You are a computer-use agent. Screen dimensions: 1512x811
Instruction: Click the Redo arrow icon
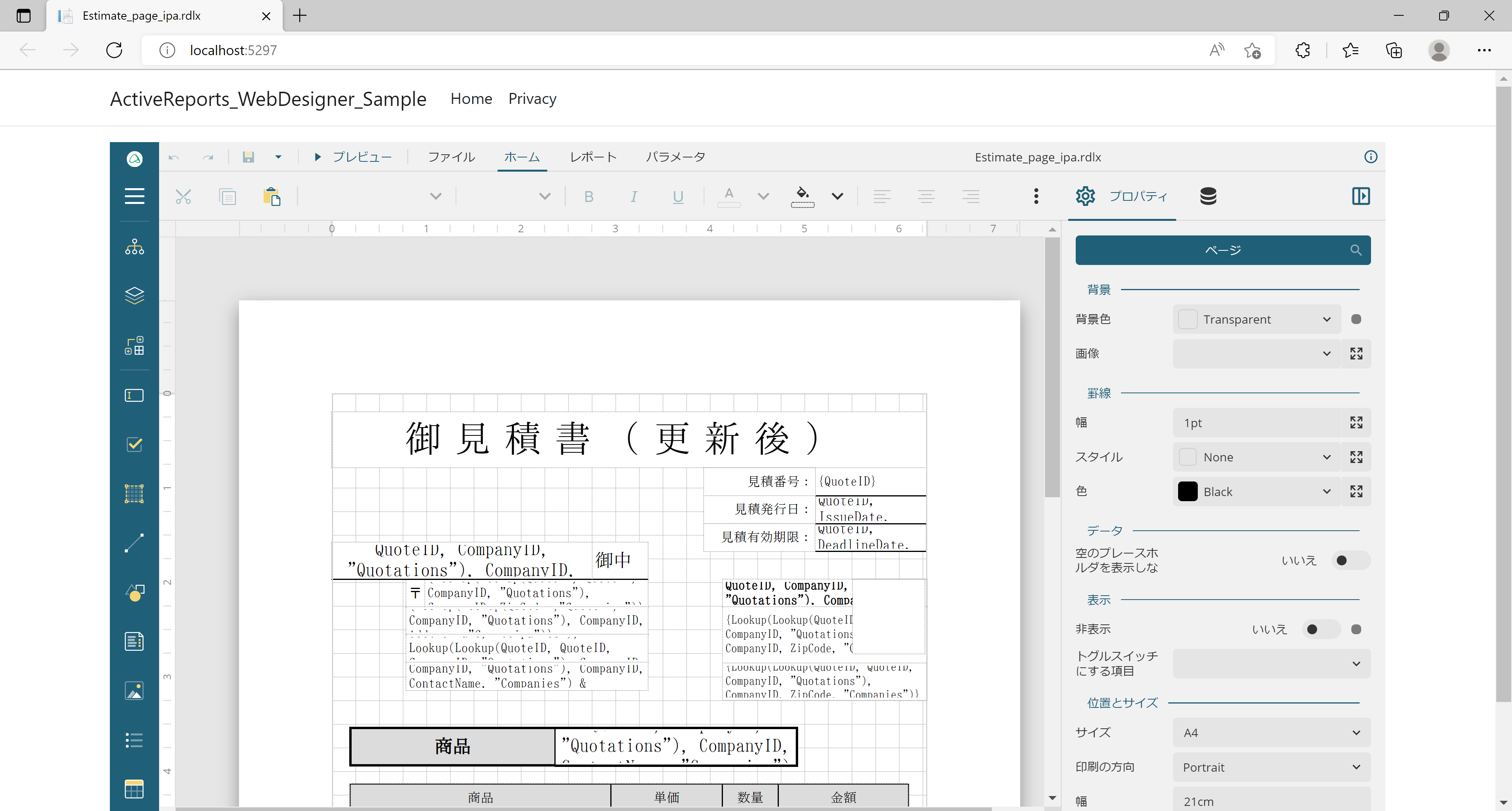(208, 157)
